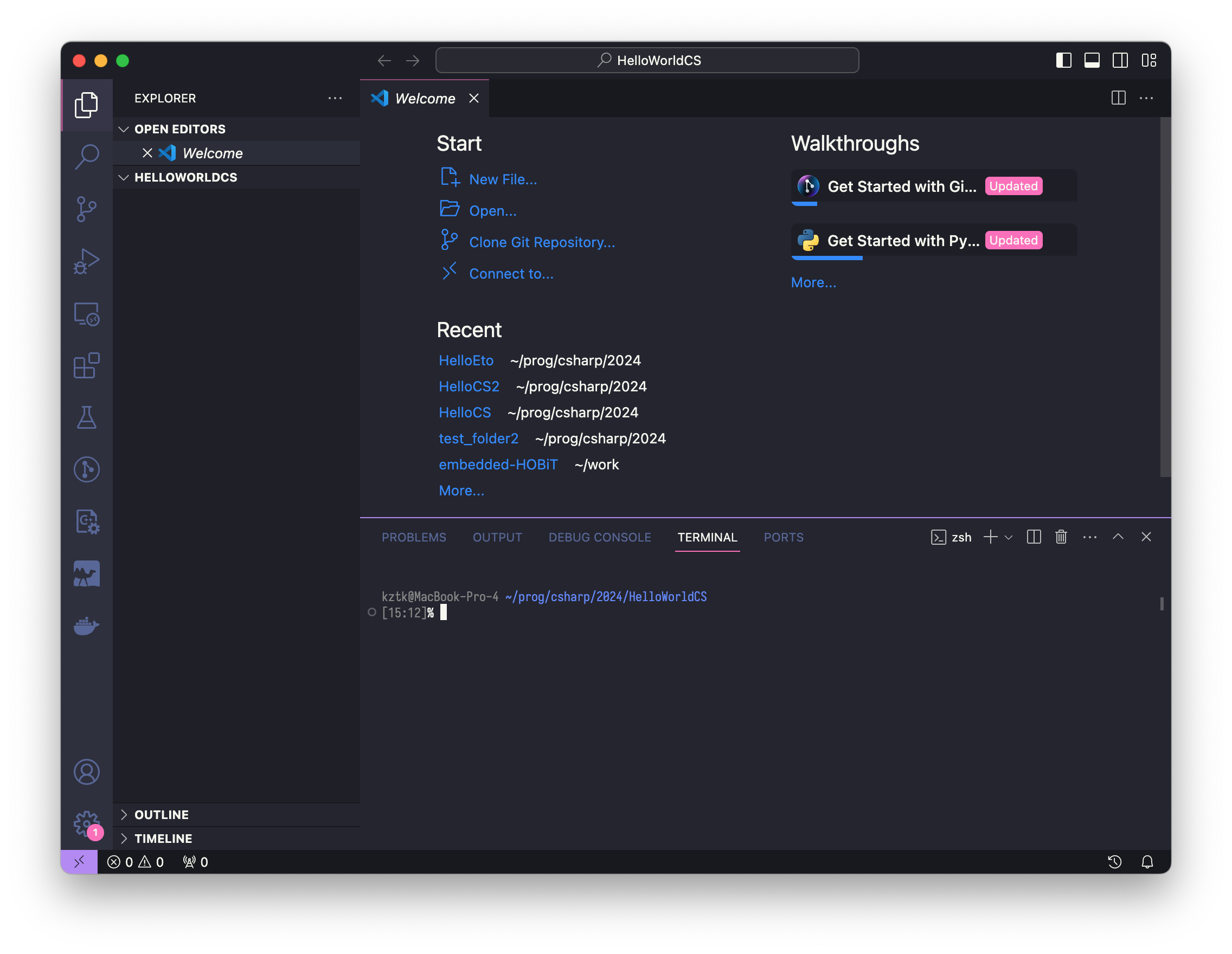The height and width of the screenshot is (954, 1232).
Task: Open recent project HelloCS2
Action: pyautogui.click(x=469, y=386)
